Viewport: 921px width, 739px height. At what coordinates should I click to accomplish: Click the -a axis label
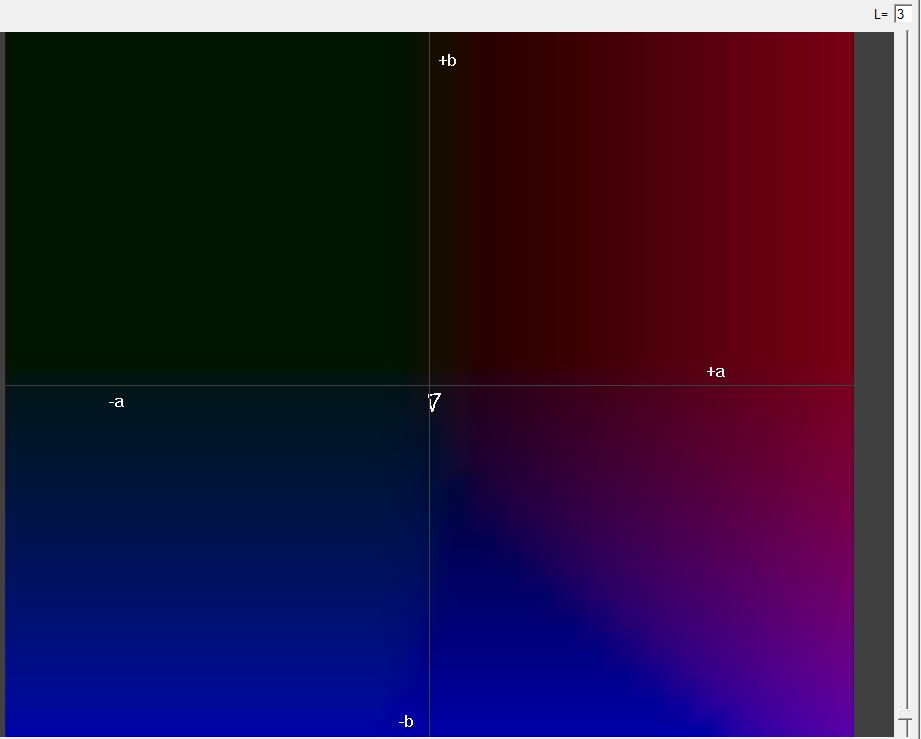[x=116, y=402]
